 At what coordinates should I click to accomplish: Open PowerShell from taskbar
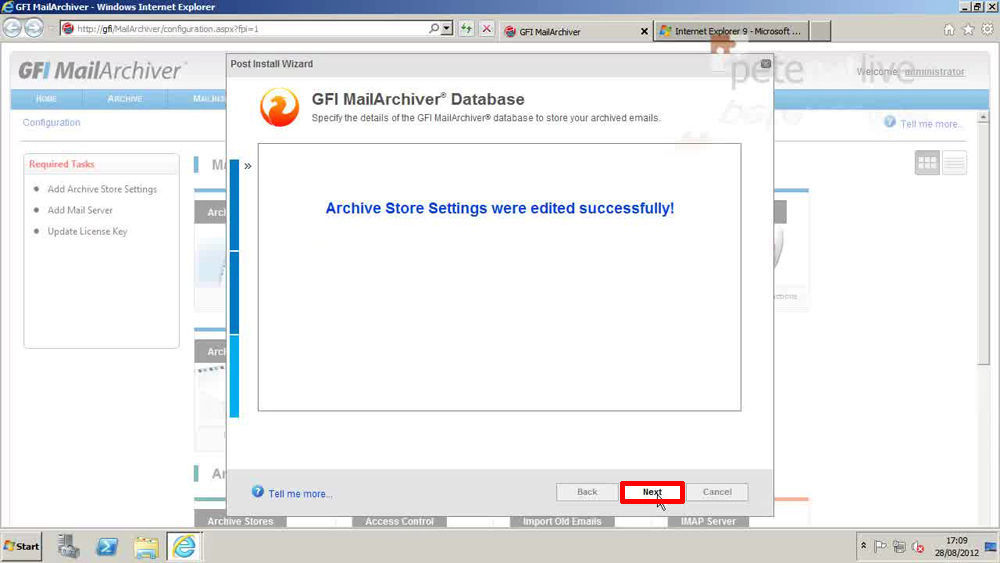click(107, 546)
